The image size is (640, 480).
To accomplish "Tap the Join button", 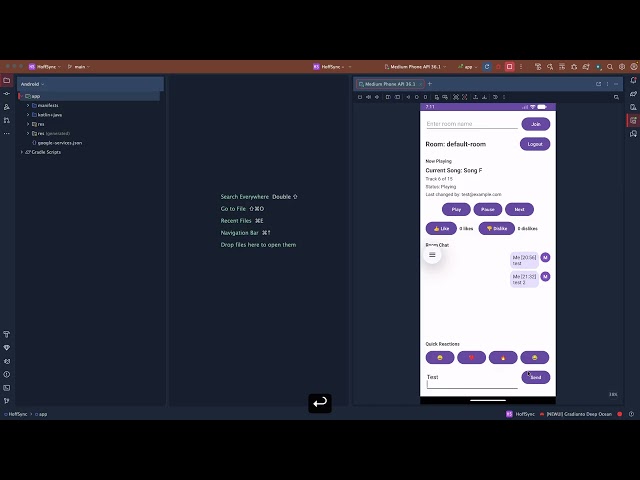I will pos(536,124).
